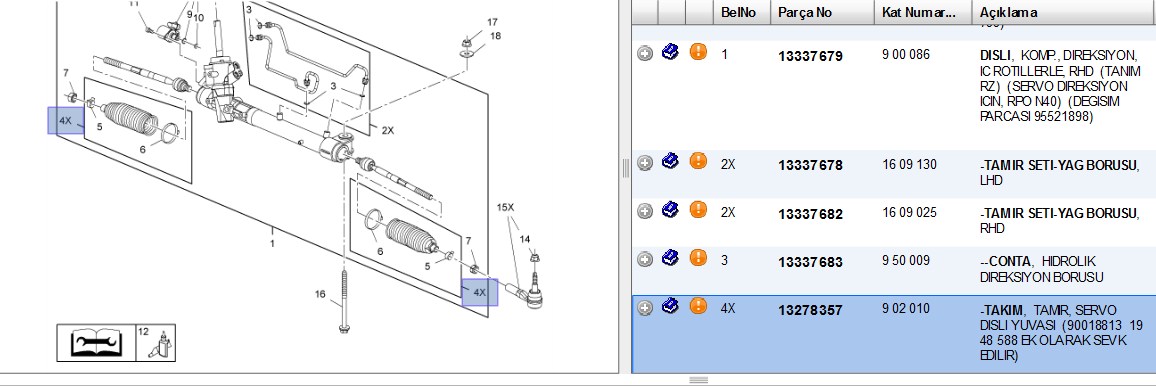This screenshot has height=386, width=1156.
Task: Expand row for part 13278357
Action: tap(645, 309)
